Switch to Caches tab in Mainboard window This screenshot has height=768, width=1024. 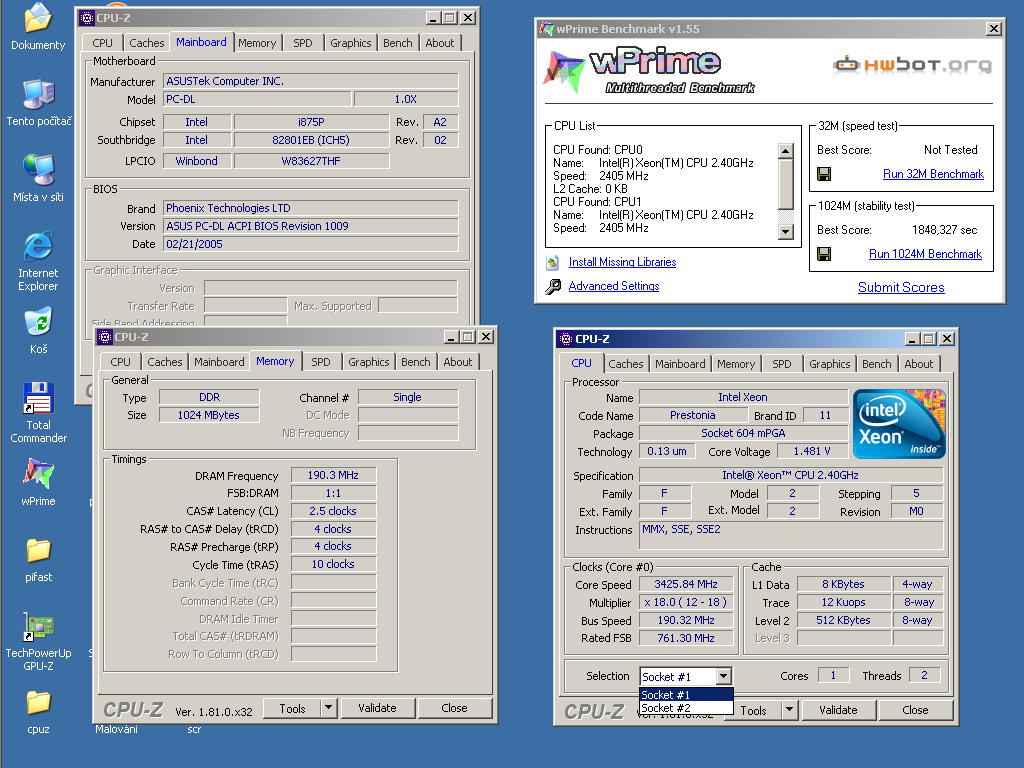pos(147,43)
